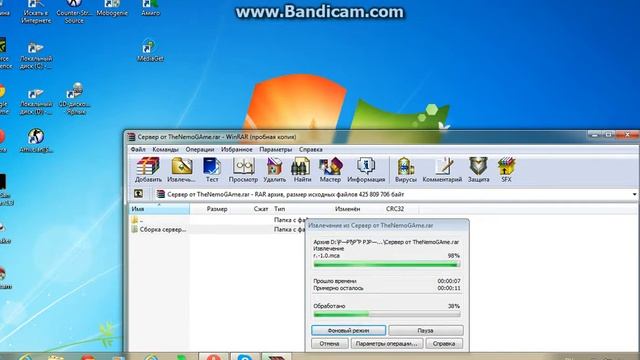Select Локальный диск (C) desktop shortcut
The height and width of the screenshot is (360, 640).
[x=36, y=56]
